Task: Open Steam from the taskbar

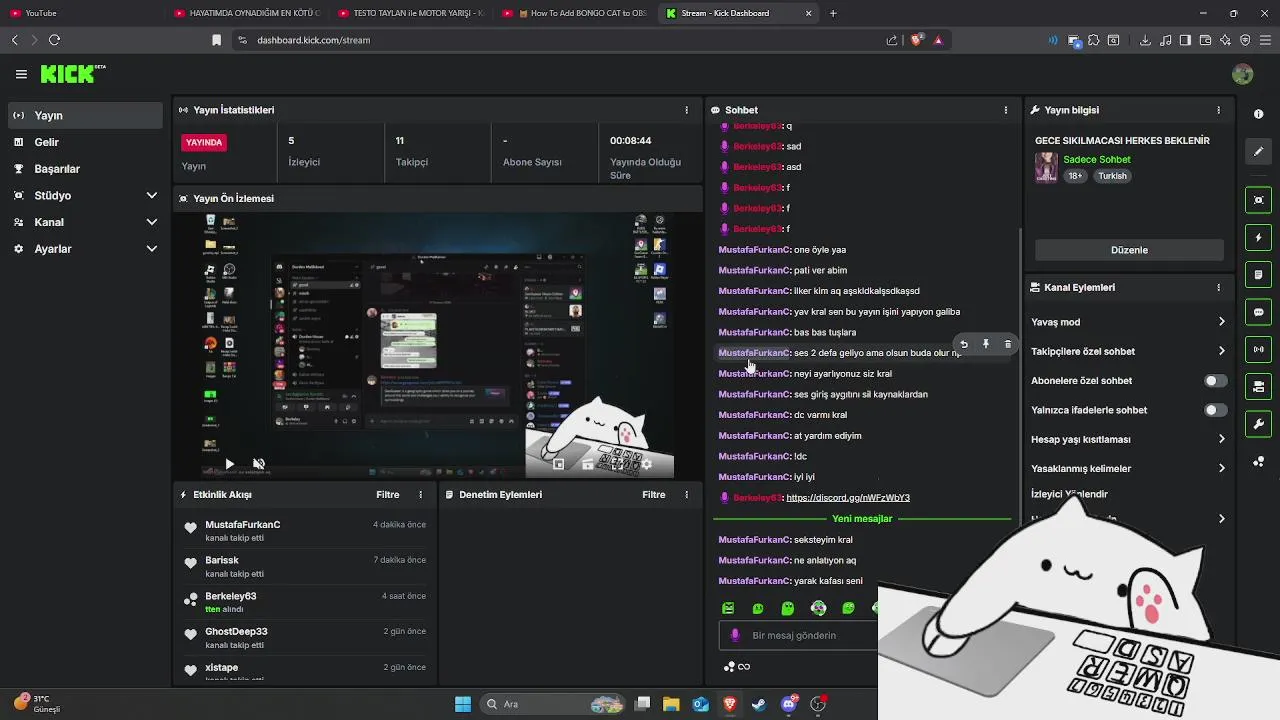Action: click(x=759, y=704)
